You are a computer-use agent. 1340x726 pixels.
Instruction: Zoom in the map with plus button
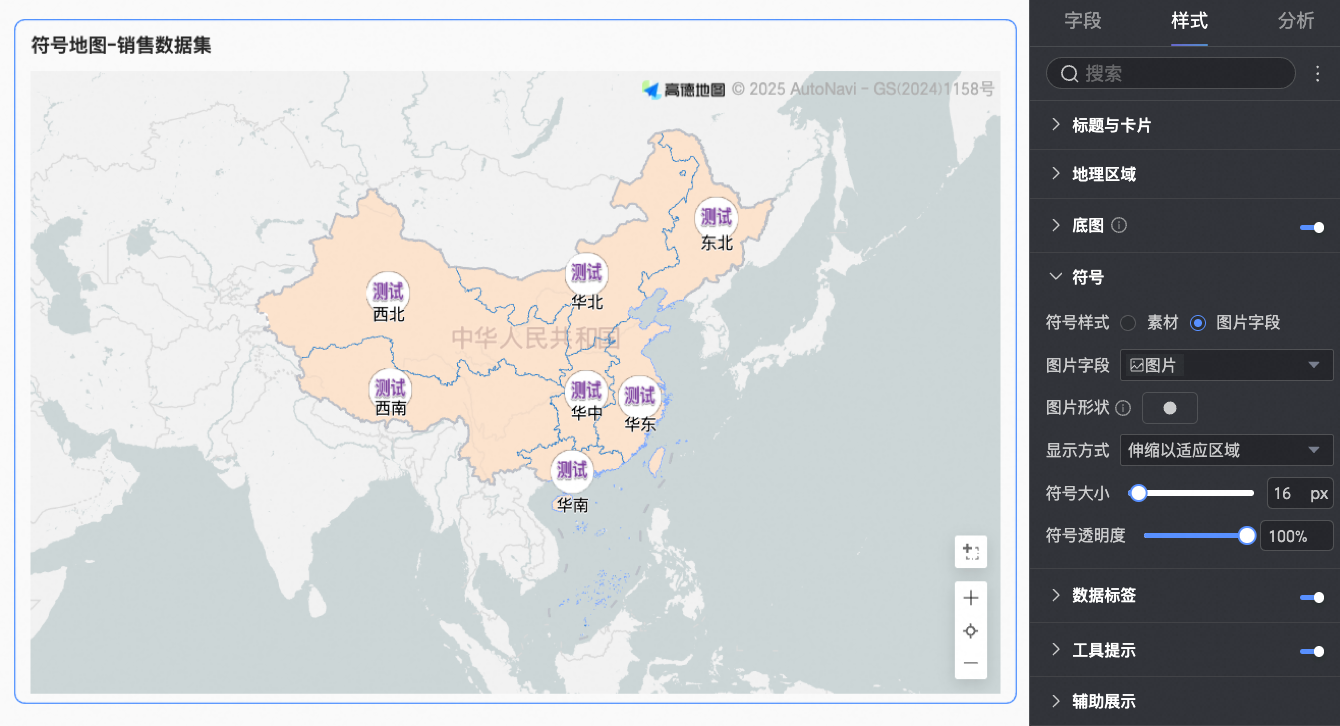[970, 598]
